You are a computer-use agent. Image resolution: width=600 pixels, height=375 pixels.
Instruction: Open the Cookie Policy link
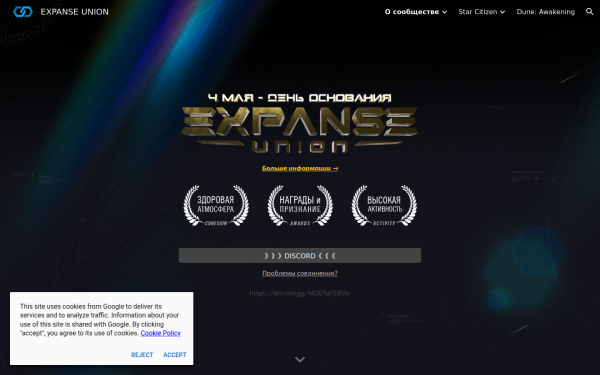tap(160, 333)
